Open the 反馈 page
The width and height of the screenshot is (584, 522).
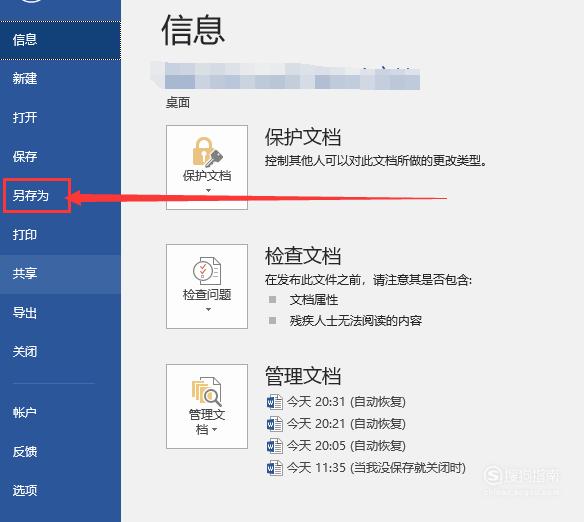(x=60, y=452)
